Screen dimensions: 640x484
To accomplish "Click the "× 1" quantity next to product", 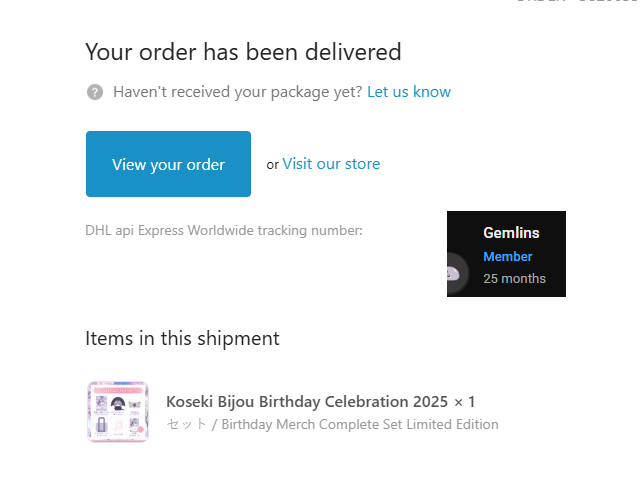I will [465, 402].
